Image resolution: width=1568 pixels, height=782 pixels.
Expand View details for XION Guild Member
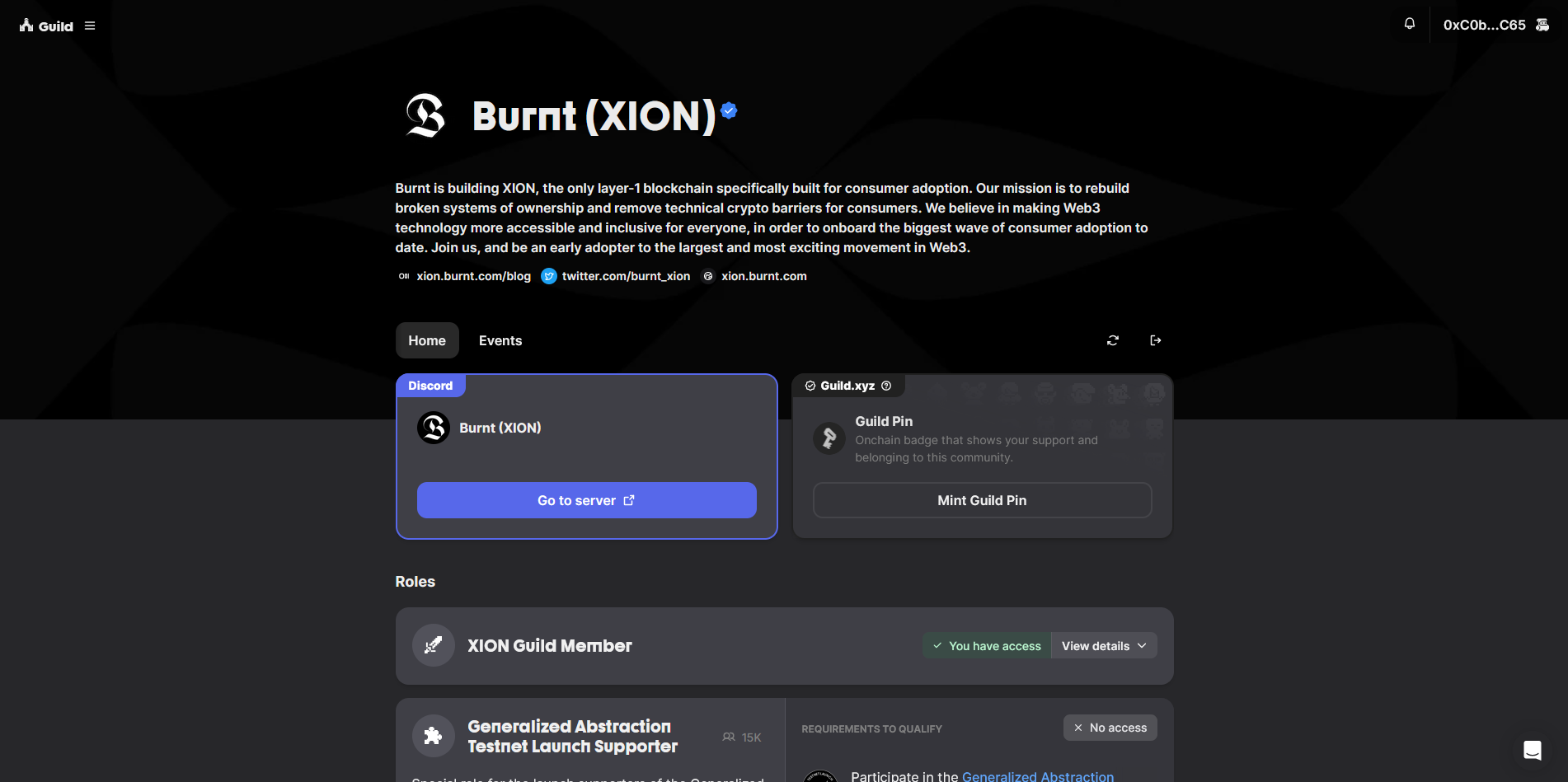tap(1103, 646)
